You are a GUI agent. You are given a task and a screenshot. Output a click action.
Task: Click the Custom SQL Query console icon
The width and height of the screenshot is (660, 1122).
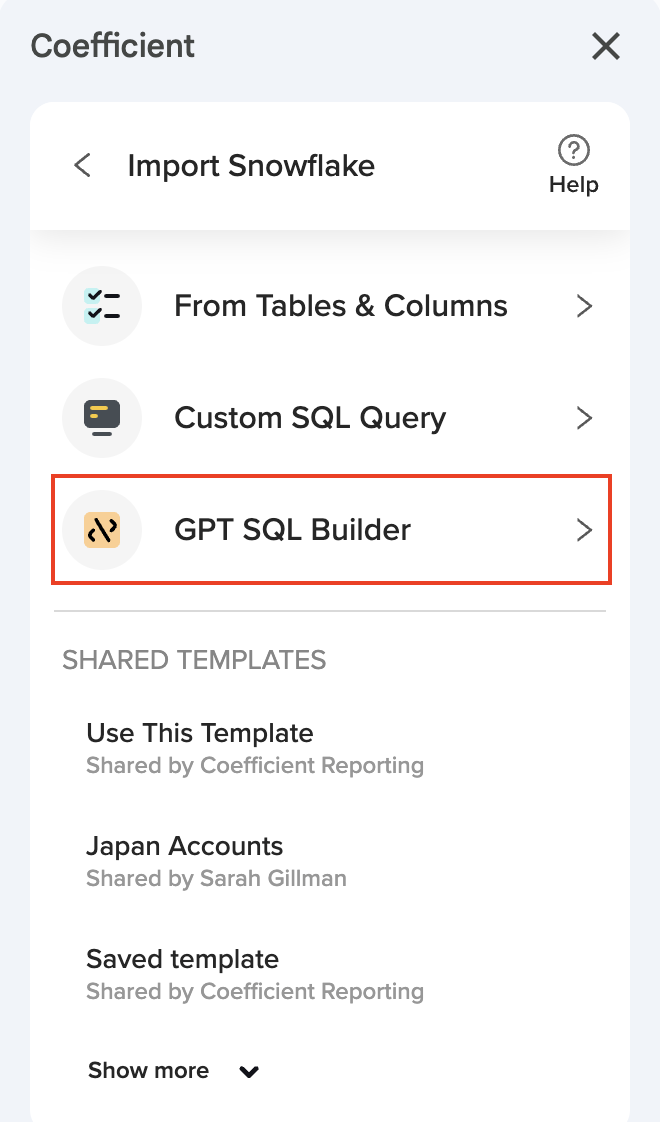click(x=102, y=417)
